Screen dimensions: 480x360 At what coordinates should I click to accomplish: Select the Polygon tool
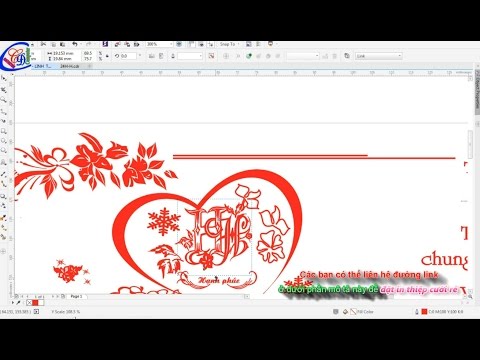tap(4, 151)
